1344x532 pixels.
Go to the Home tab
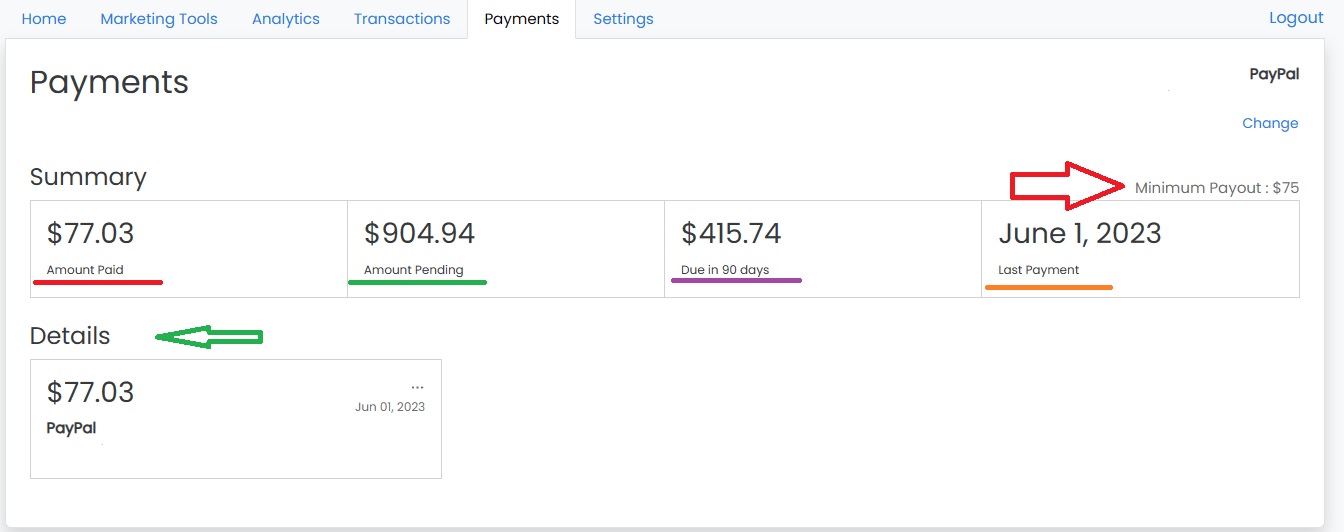tap(44, 19)
